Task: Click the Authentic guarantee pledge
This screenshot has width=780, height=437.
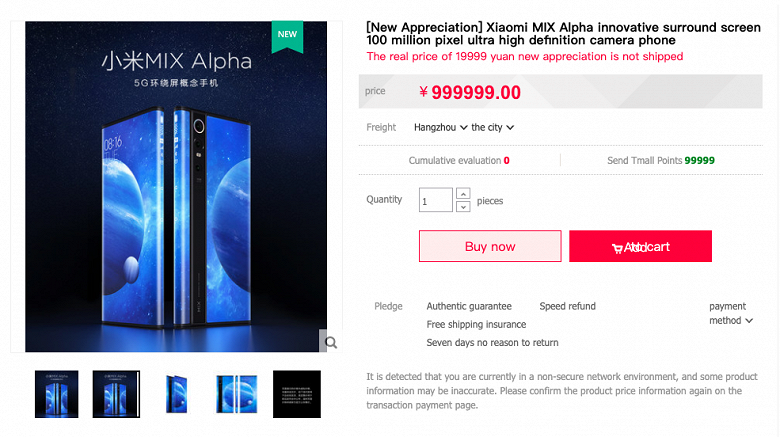Action: pos(469,306)
